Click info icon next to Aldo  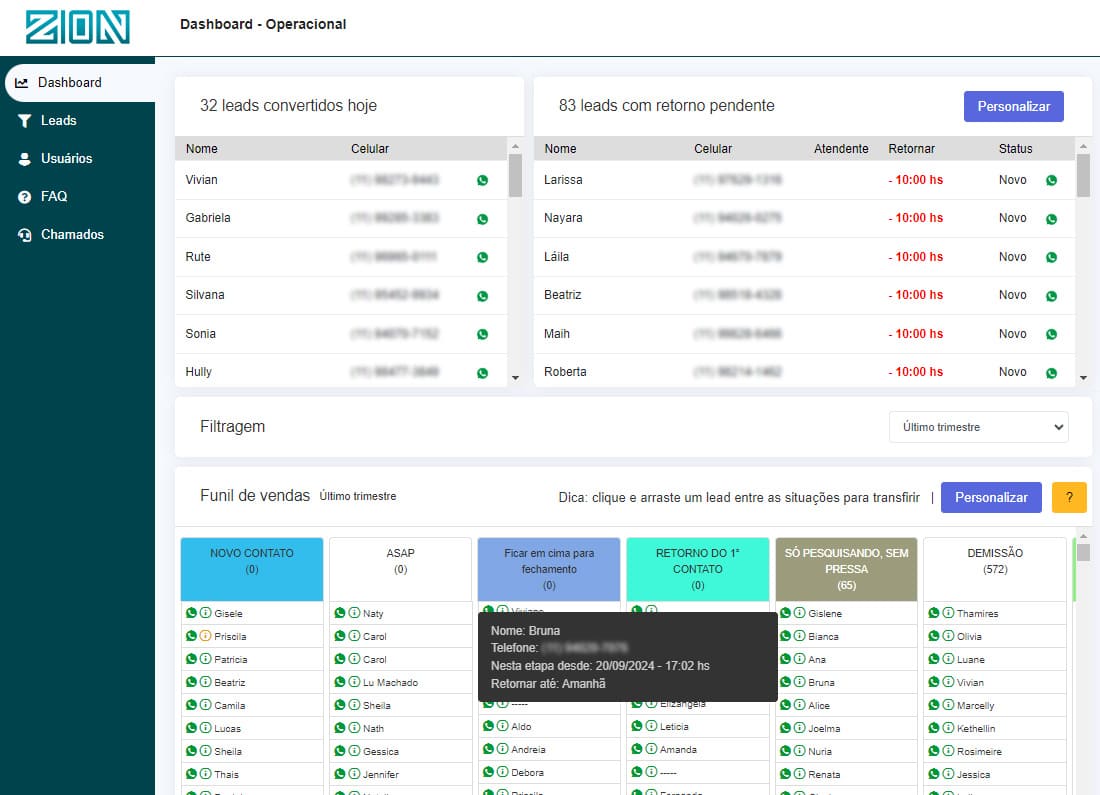(x=503, y=726)
